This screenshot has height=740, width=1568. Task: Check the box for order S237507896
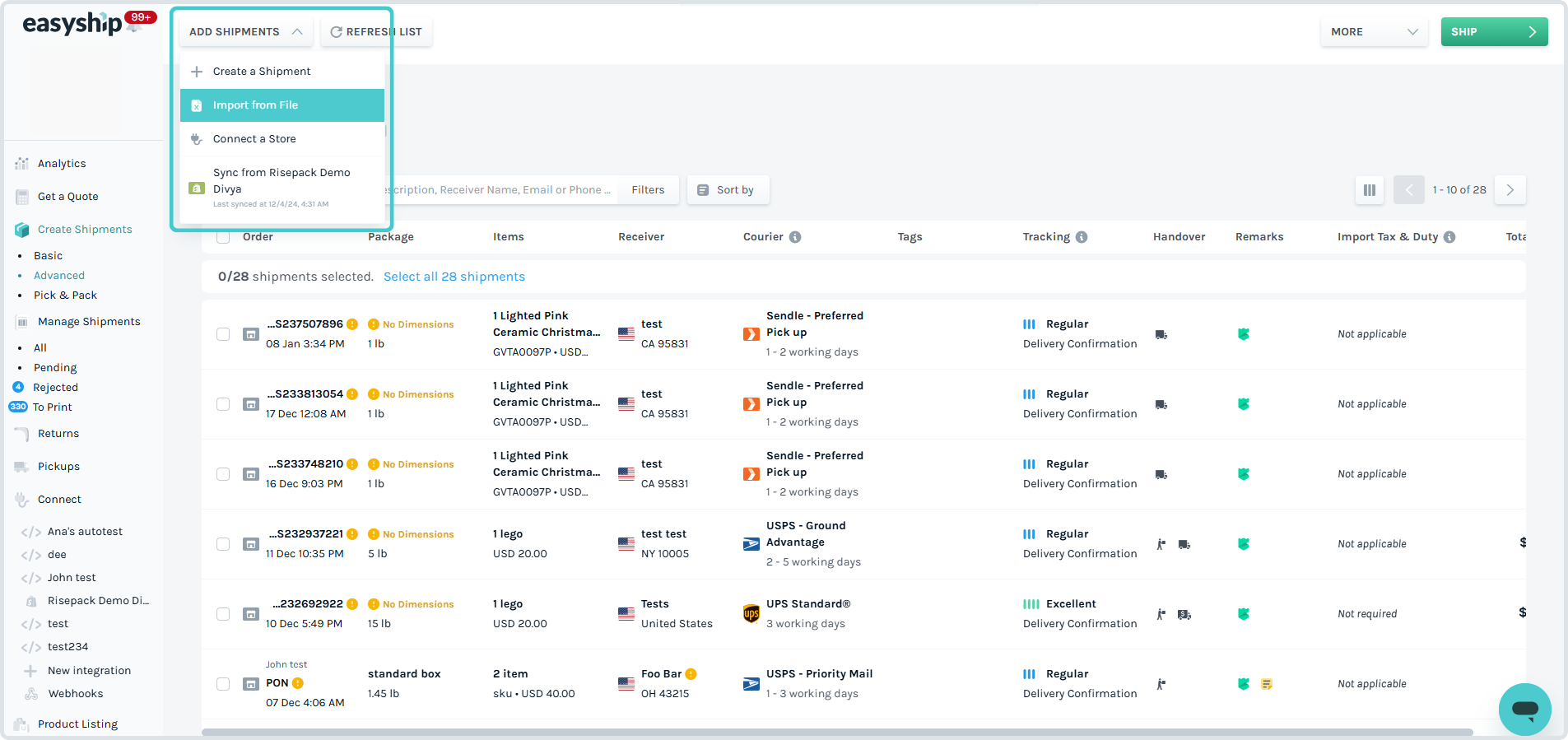(x=223, y=334)
